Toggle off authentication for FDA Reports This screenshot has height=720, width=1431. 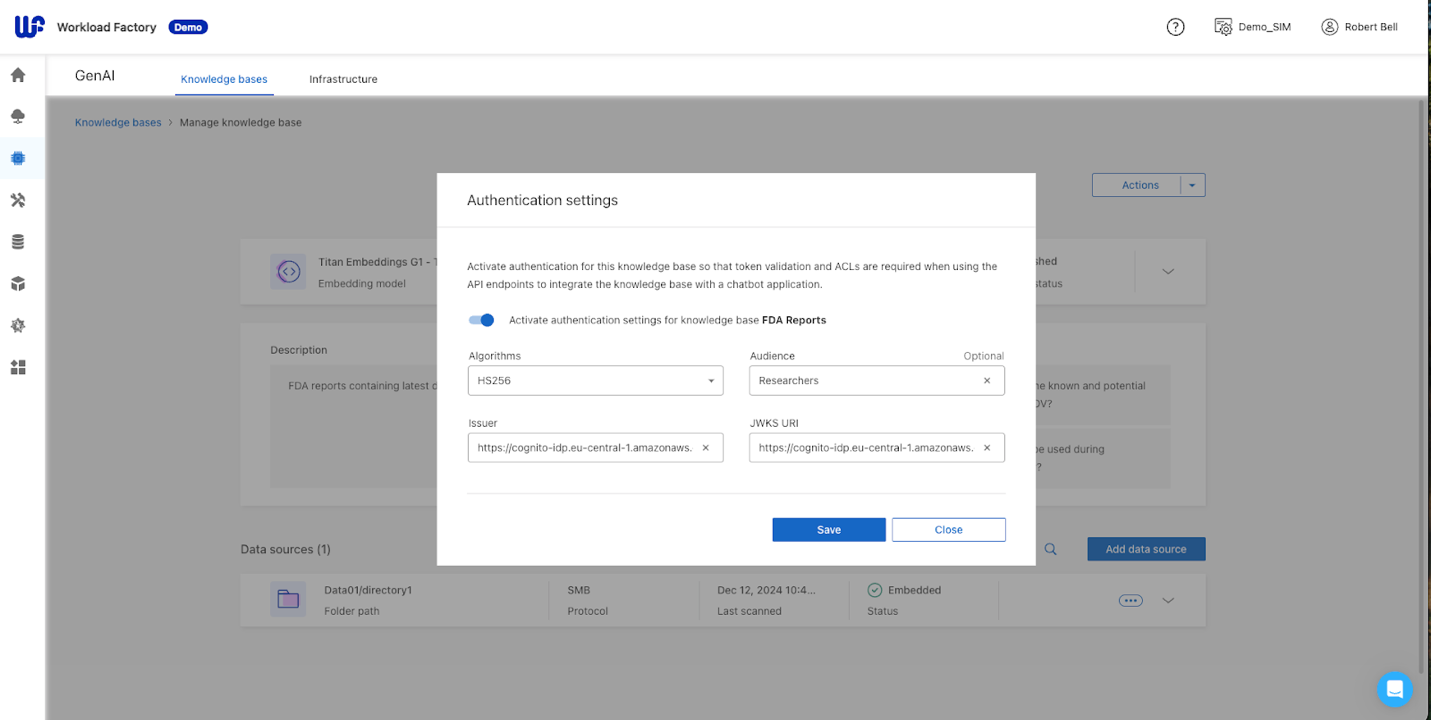[x=481, y=320]
